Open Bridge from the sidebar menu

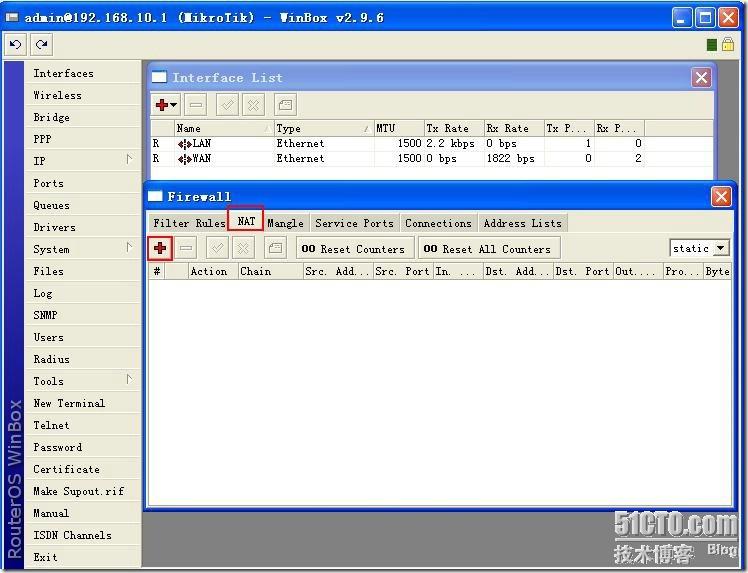[x=83, y=117]
